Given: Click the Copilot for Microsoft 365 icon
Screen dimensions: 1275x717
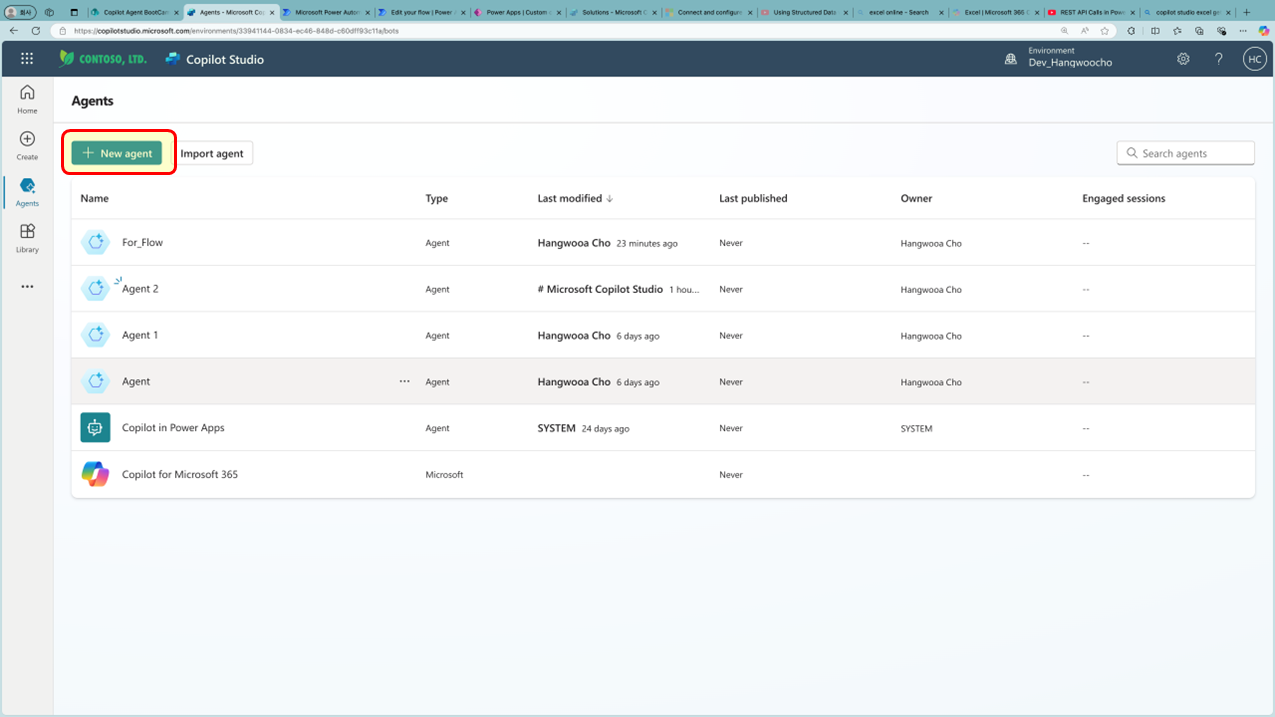Looking at the screenshot, I should [95, 474].
